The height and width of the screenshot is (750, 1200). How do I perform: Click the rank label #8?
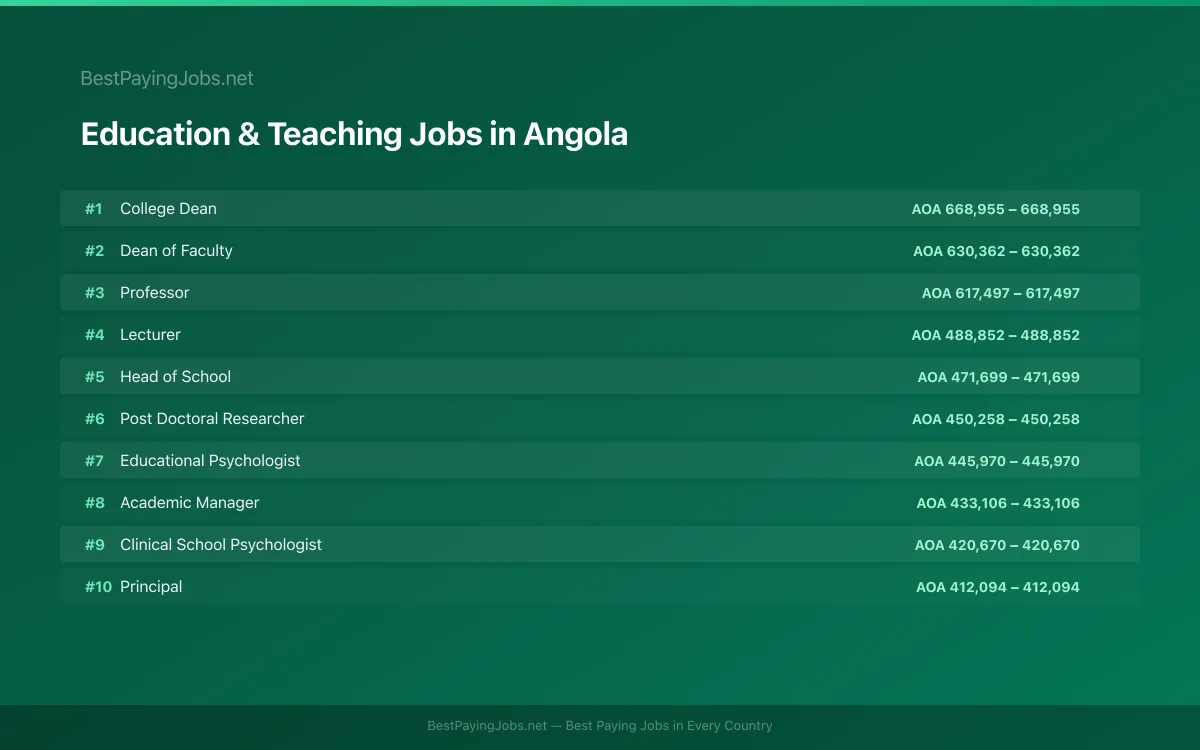(94, 503)
